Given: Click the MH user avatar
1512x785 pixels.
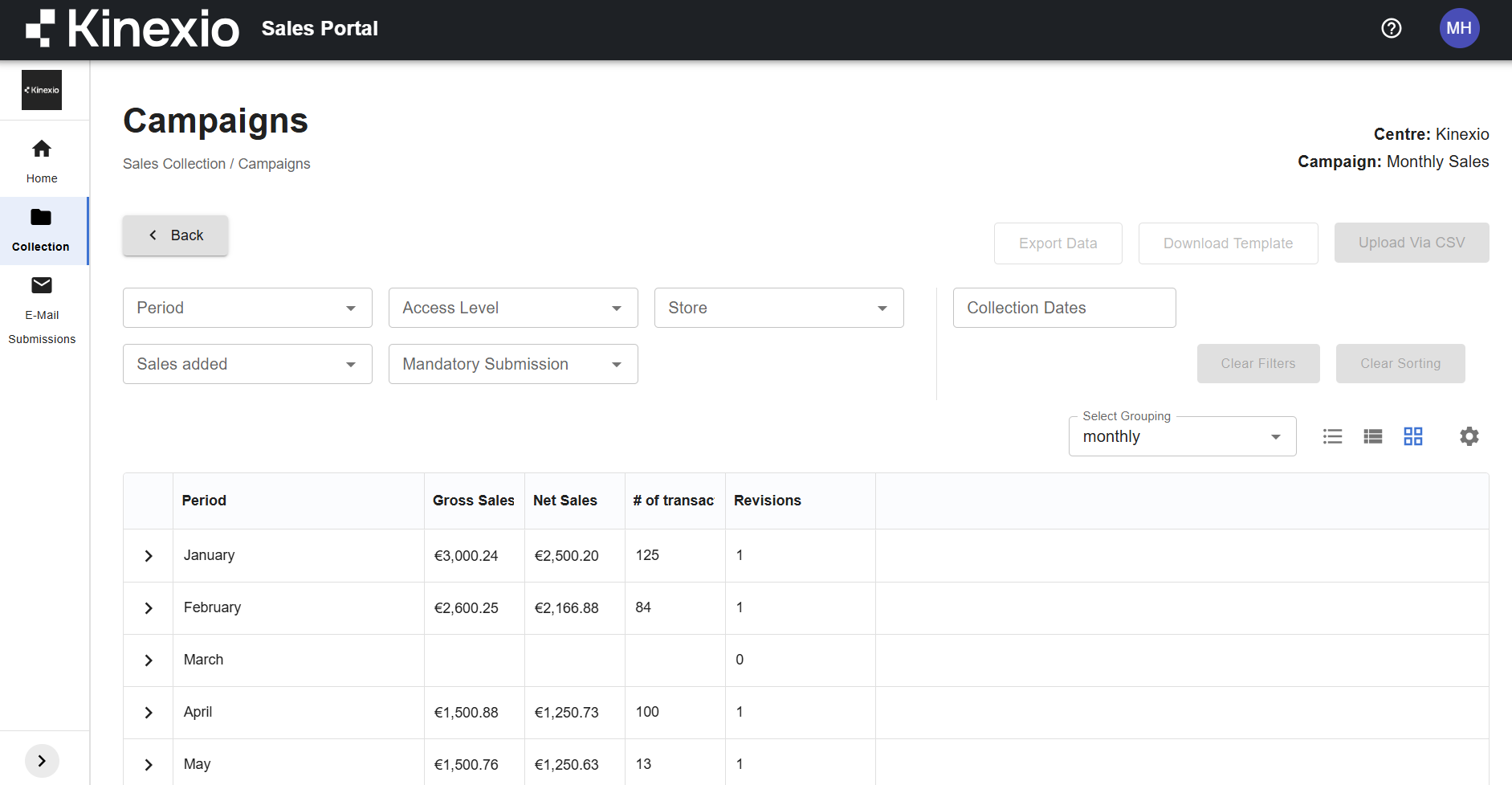Looking at the screenshot, I should click(1458, 29).
